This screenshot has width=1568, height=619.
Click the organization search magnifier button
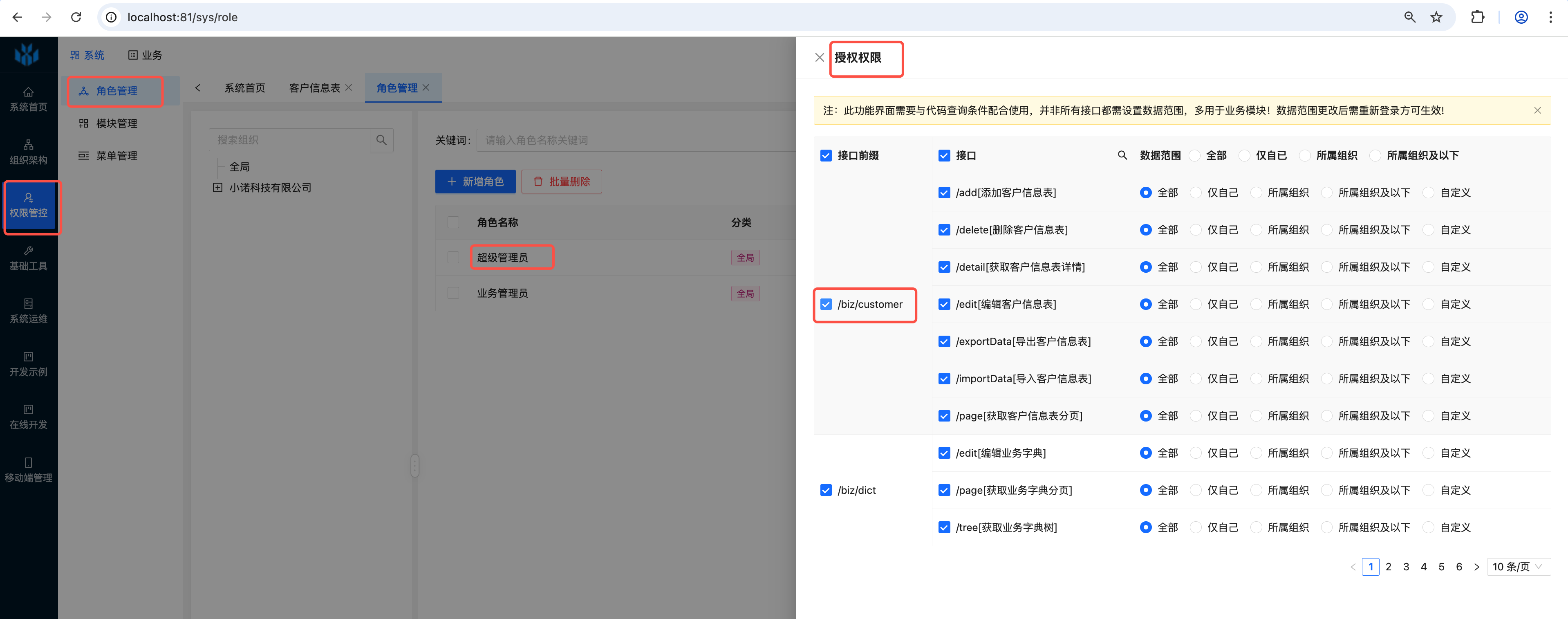click(x=382, y=140)
